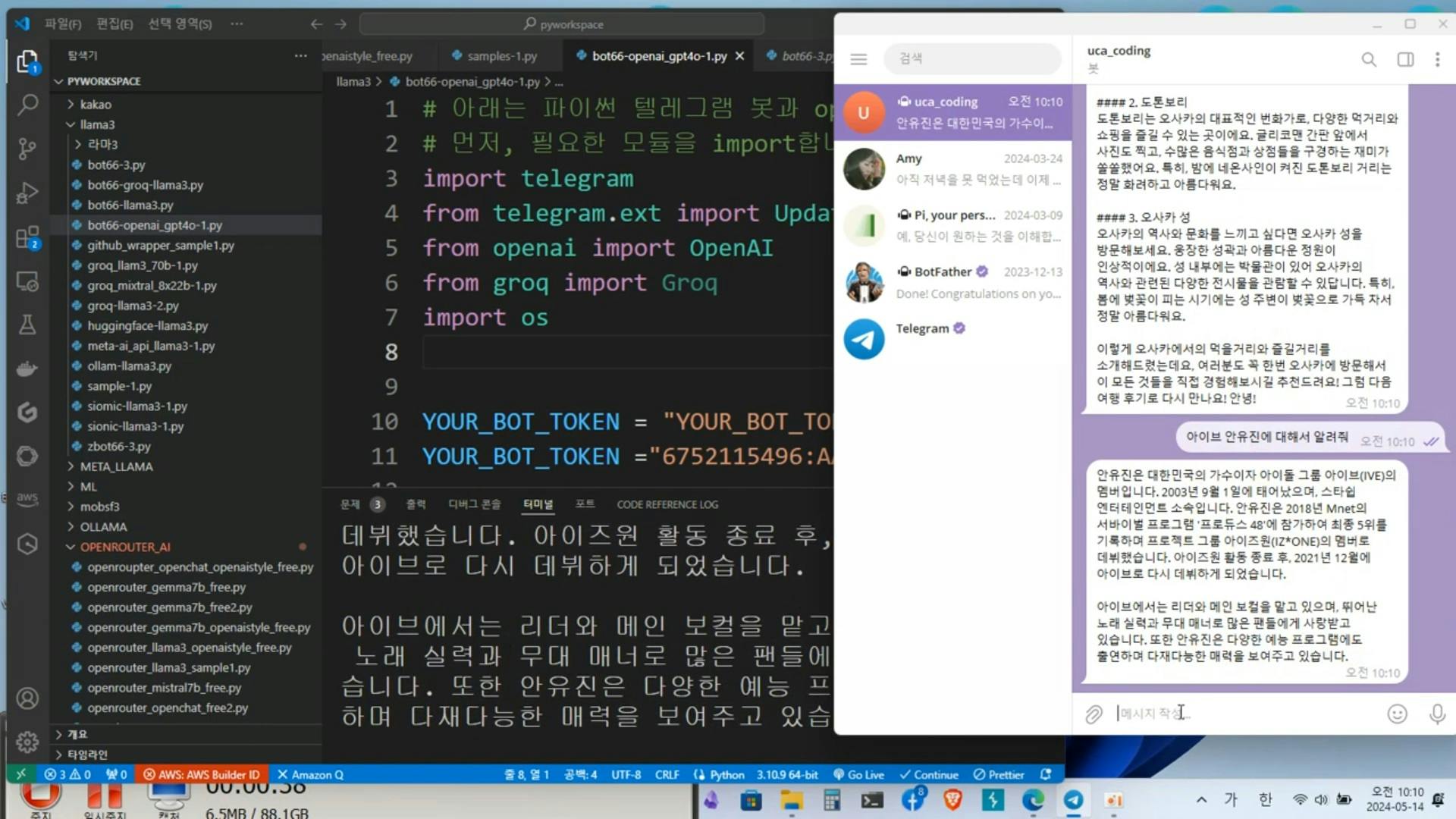Image resolution: width=1456 pixels, height=819 pixels.
Task: Attach a file in Telegram
Action: 1094,714
